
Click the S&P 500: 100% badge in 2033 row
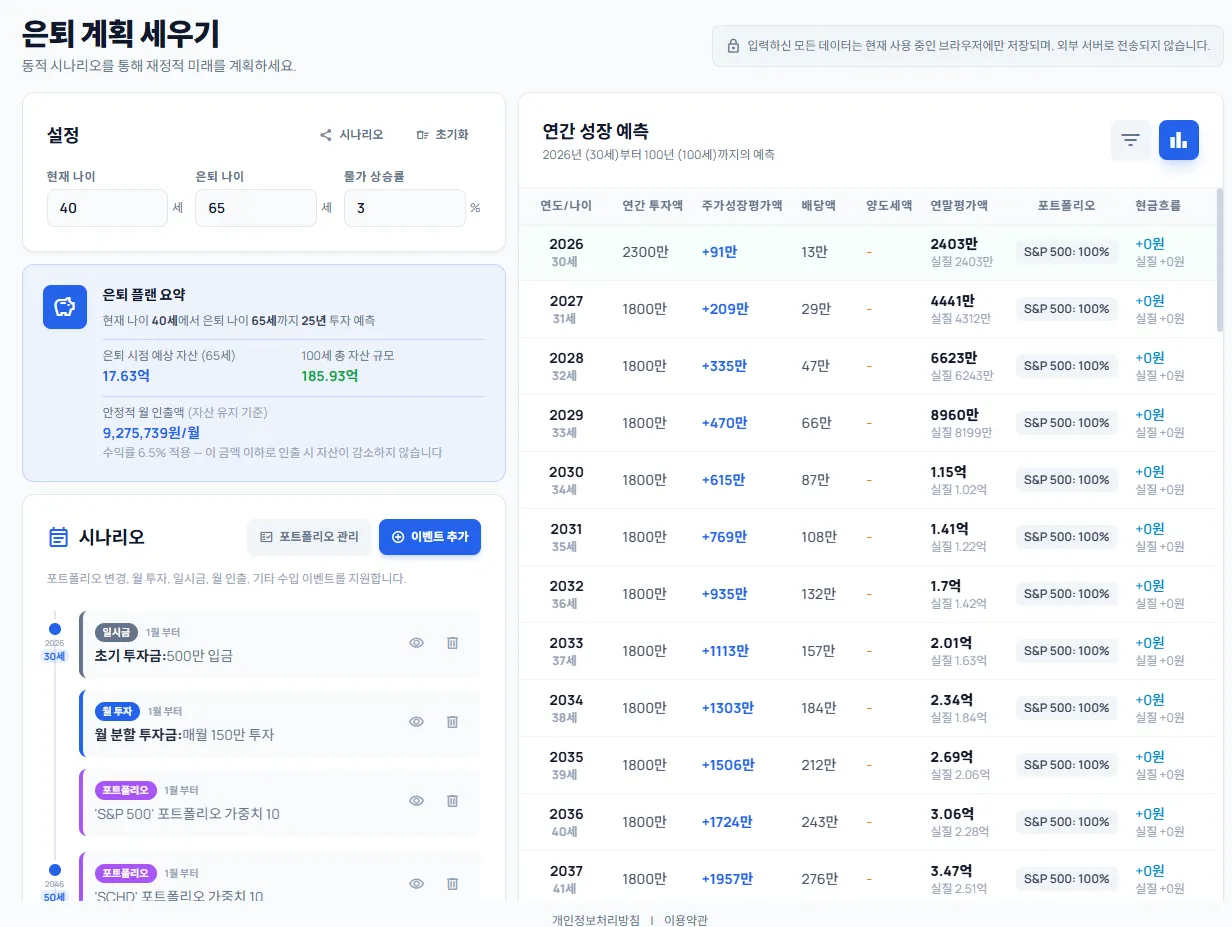(x=1066, y=651)
